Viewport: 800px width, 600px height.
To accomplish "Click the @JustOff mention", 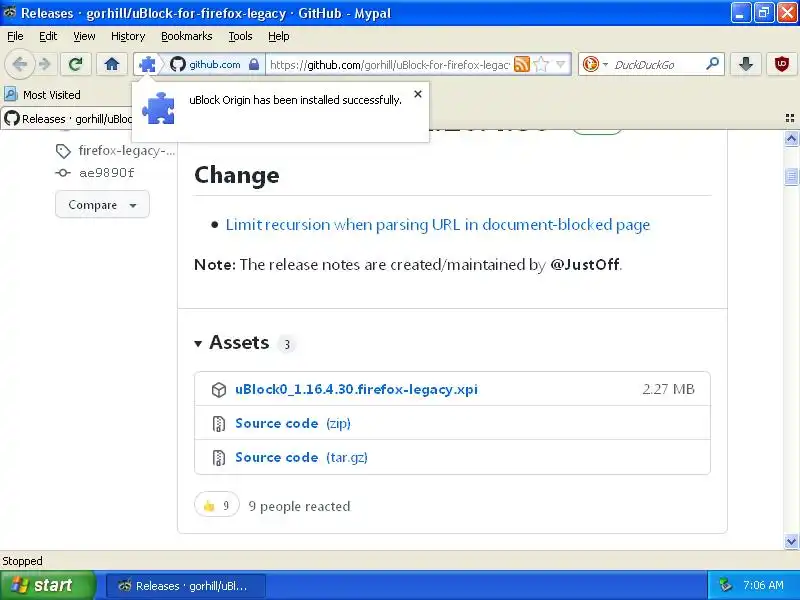I will click(x=585, y=264).
